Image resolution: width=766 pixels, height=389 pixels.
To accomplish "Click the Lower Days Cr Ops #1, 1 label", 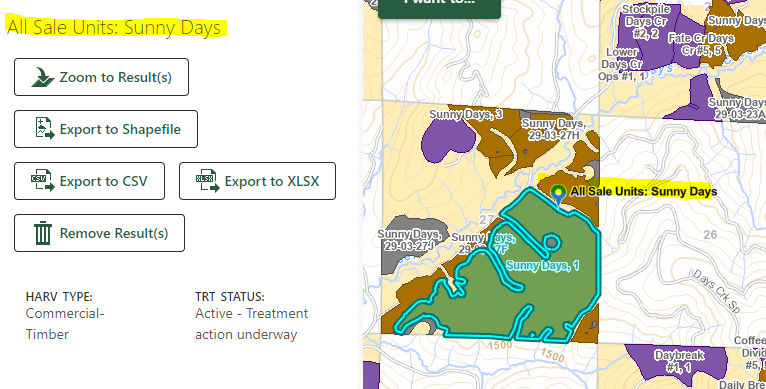I will [x=622, y=64].
